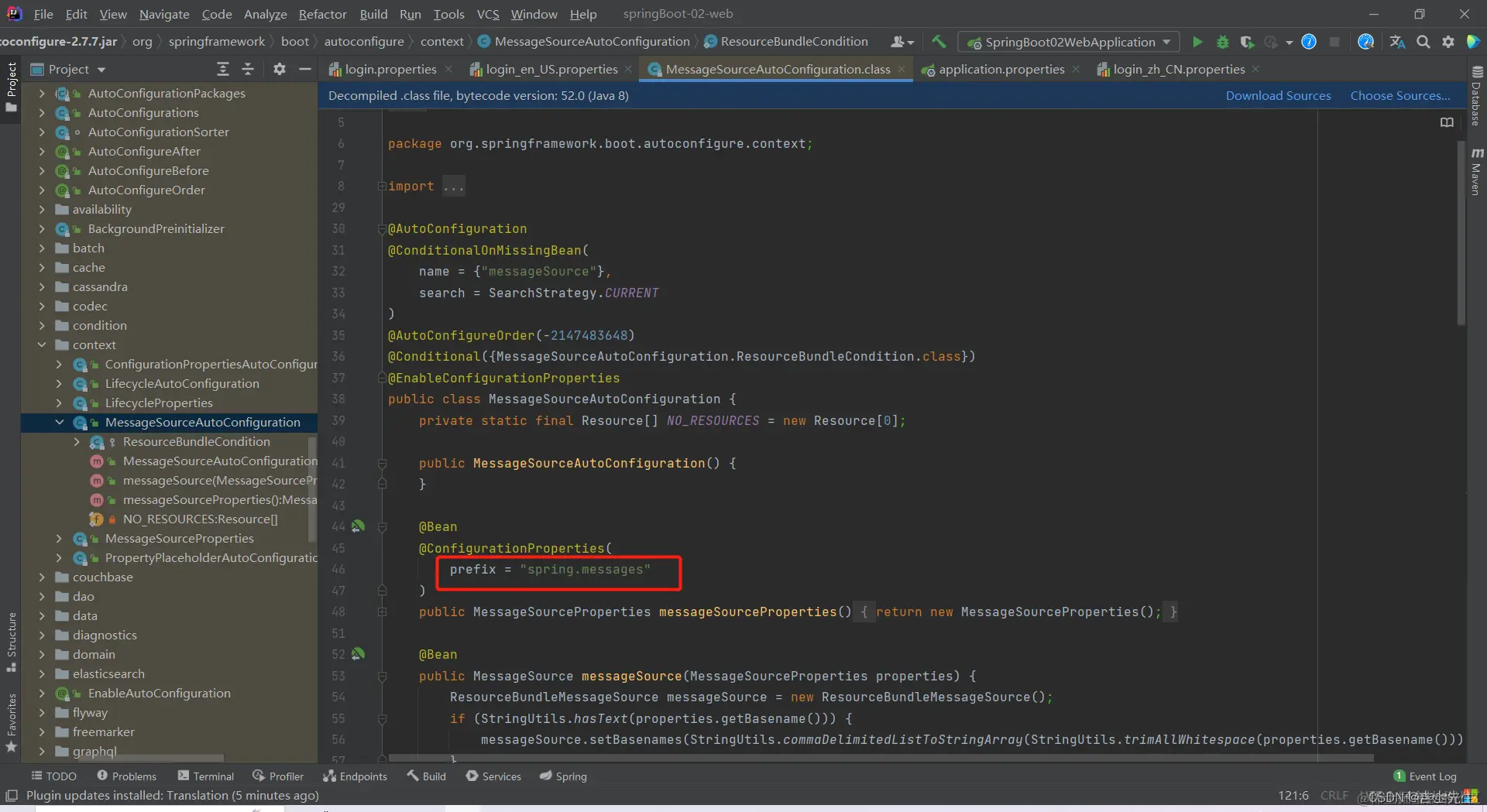Switch to the login_en_US.properties tab
Screen dimensions: 1487x812
tap(551, 70)
